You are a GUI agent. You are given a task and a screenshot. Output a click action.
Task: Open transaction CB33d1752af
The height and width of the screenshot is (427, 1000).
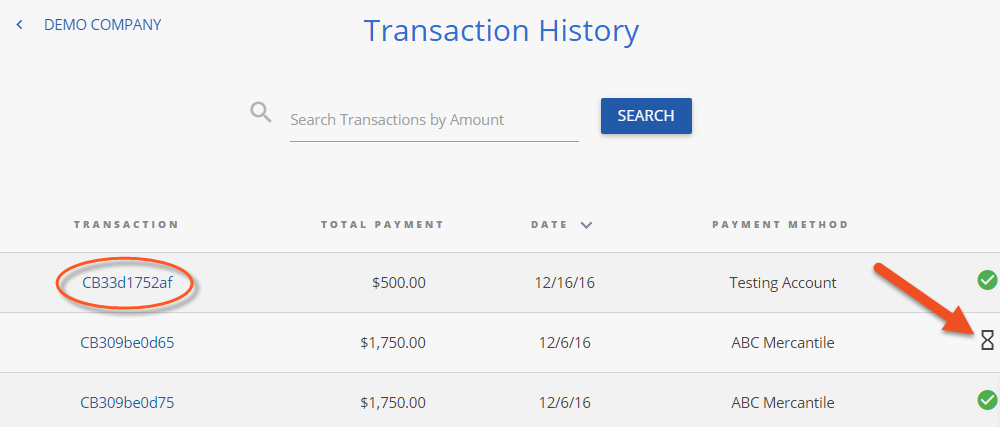click(x=127, y=282)
